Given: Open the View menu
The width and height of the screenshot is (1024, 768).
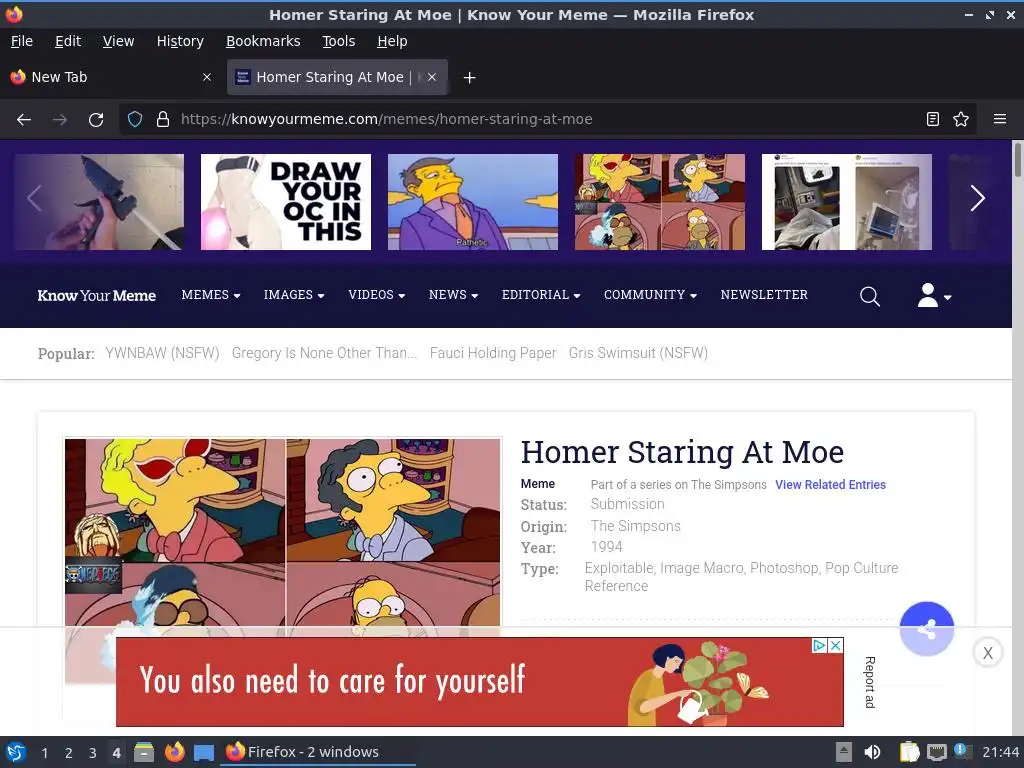Looking at the screenshot, I should (x=118, y=41).
